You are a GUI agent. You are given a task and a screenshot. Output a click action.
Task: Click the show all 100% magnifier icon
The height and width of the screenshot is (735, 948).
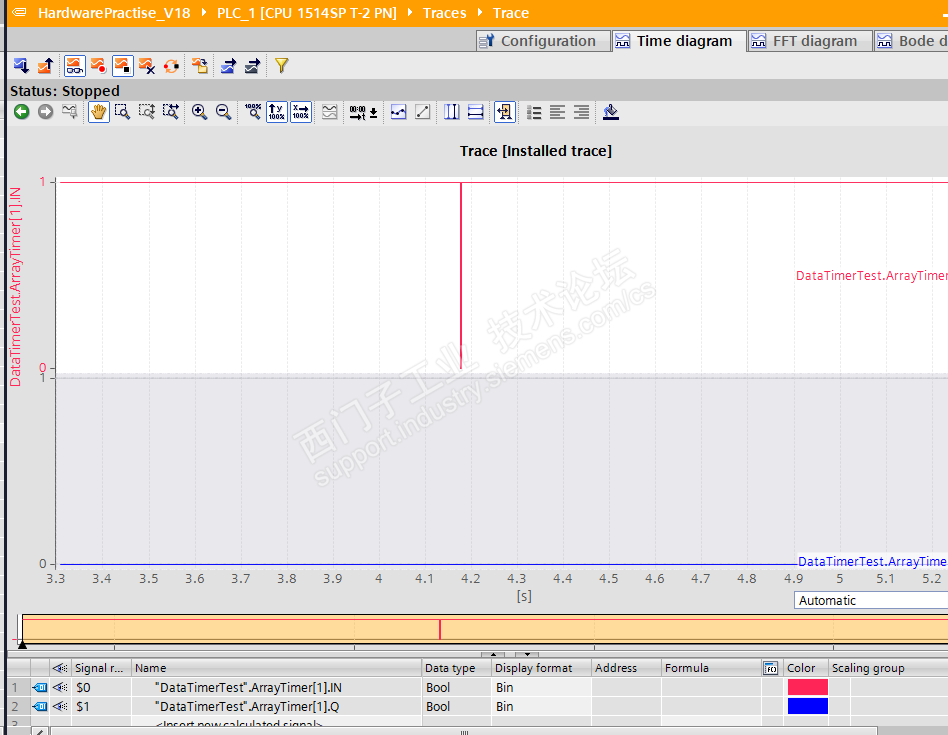253,112
